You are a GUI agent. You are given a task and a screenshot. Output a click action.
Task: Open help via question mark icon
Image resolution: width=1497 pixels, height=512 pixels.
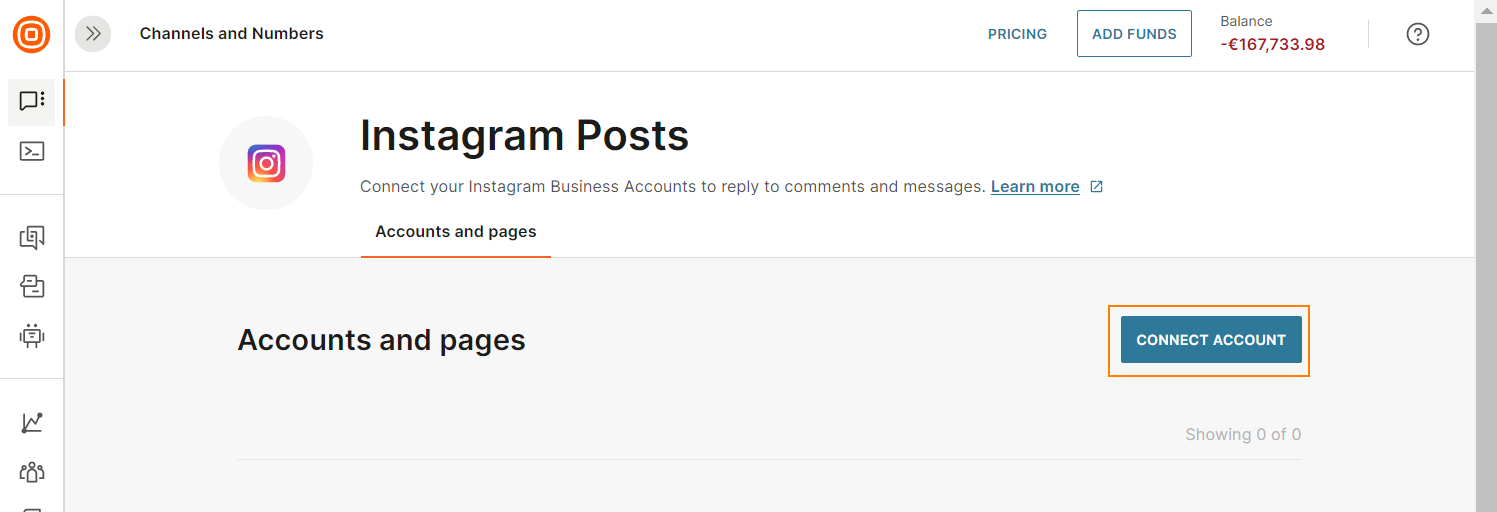(x=1418, y=34)
